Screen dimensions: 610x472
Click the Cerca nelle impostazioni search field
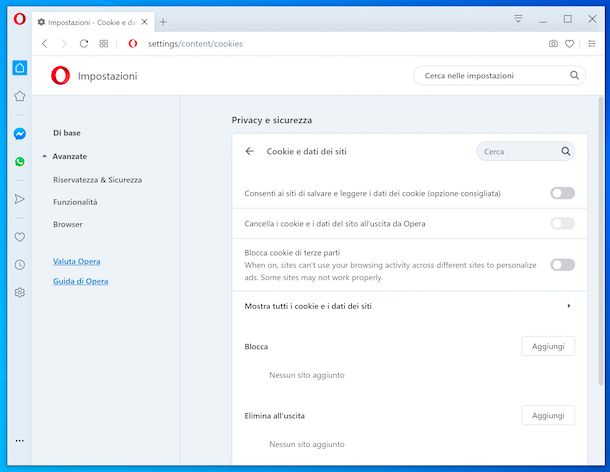pos(499,75)
